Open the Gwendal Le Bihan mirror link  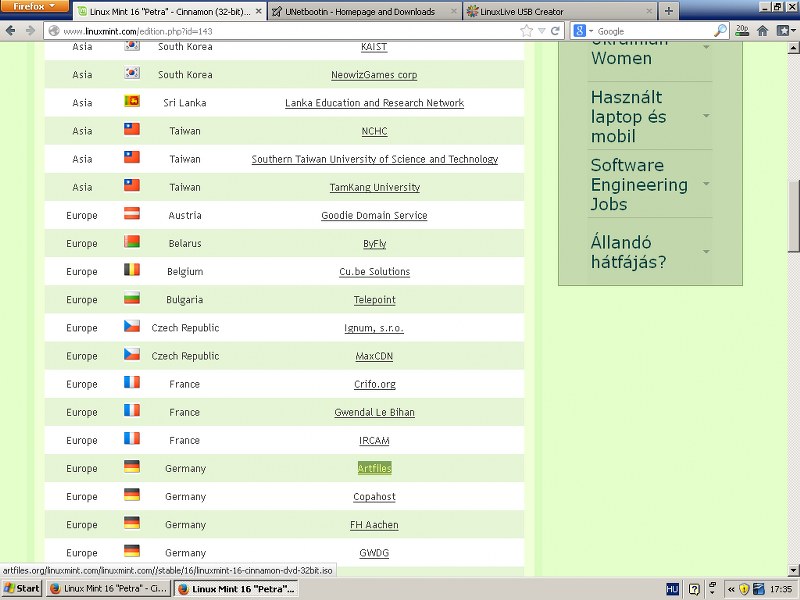pyautogui.click(x=374, y=412)
